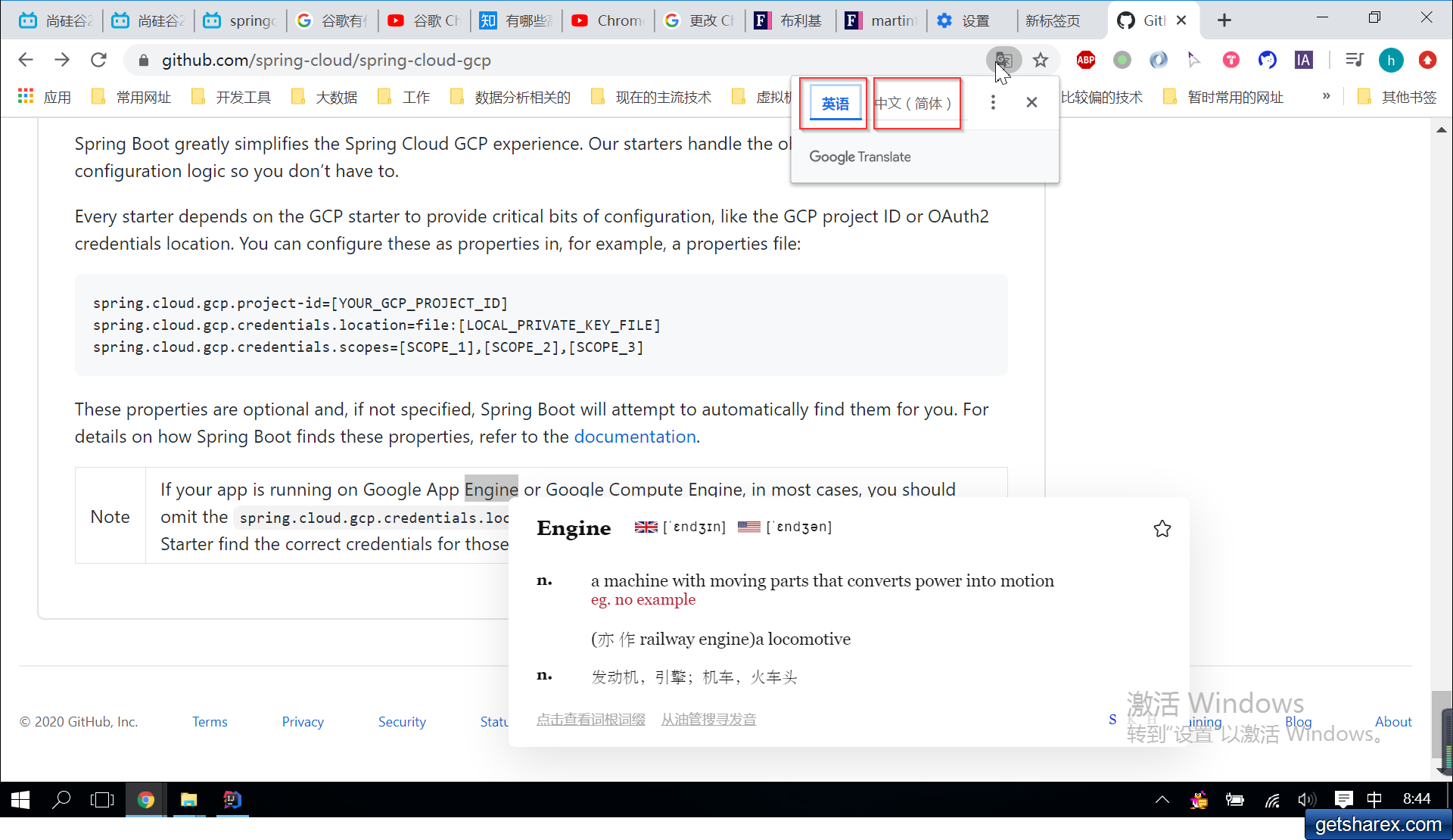This screenshot has height=840, width=1453.
Task: Open the green circle extension icon
Action: (1122, 60)
